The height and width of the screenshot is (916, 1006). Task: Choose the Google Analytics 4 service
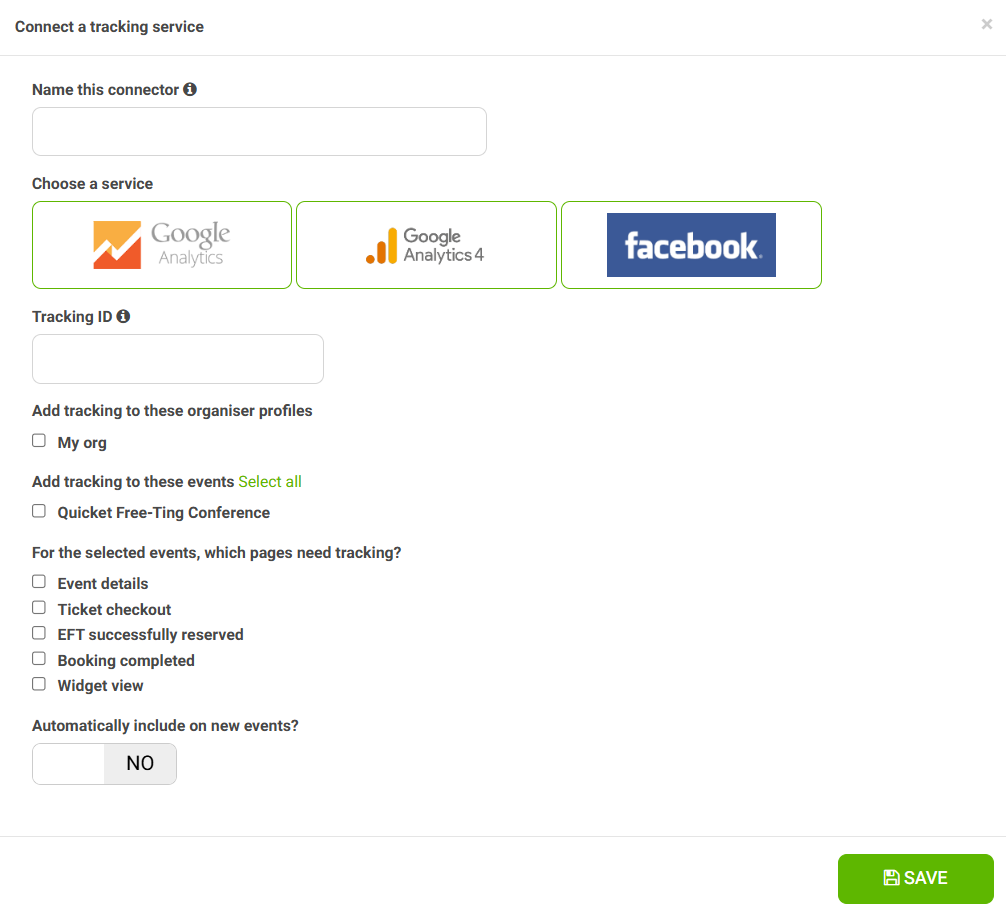426,245
